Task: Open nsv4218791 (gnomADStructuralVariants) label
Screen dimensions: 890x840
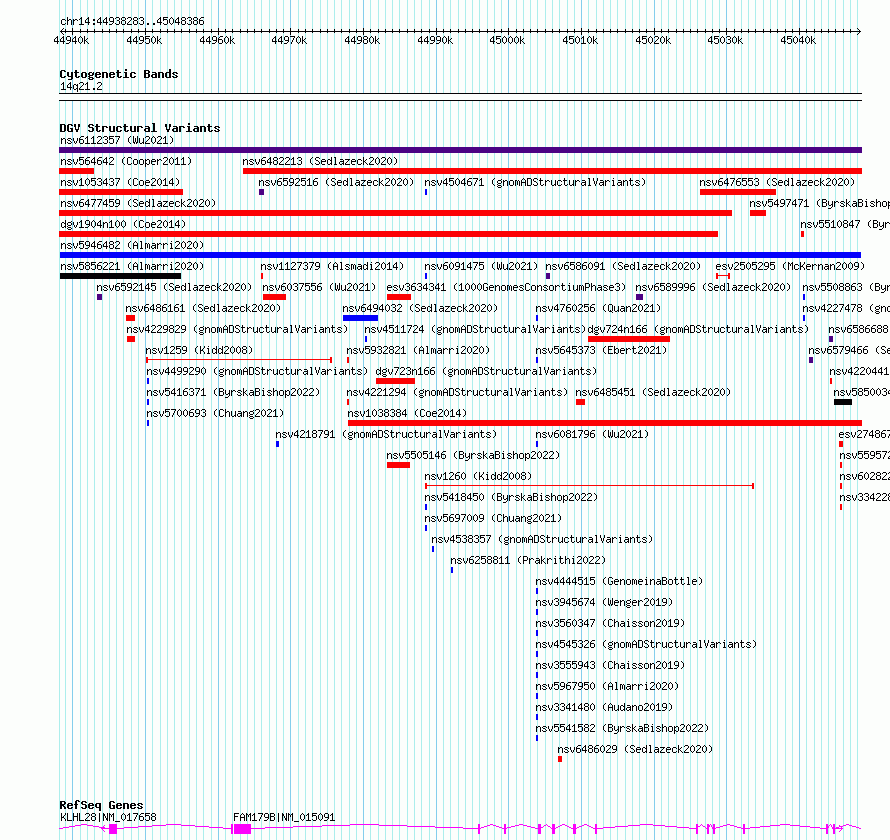Action: pyautogui.click(x=386, y=434)
